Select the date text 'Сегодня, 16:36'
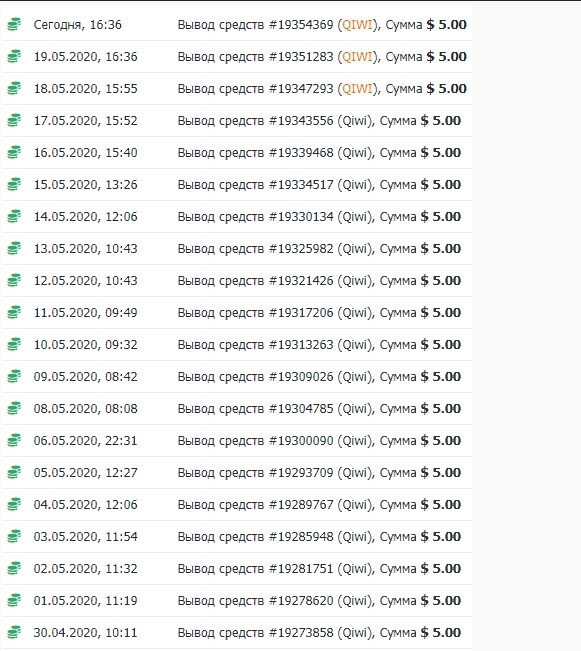 [78, 25]
